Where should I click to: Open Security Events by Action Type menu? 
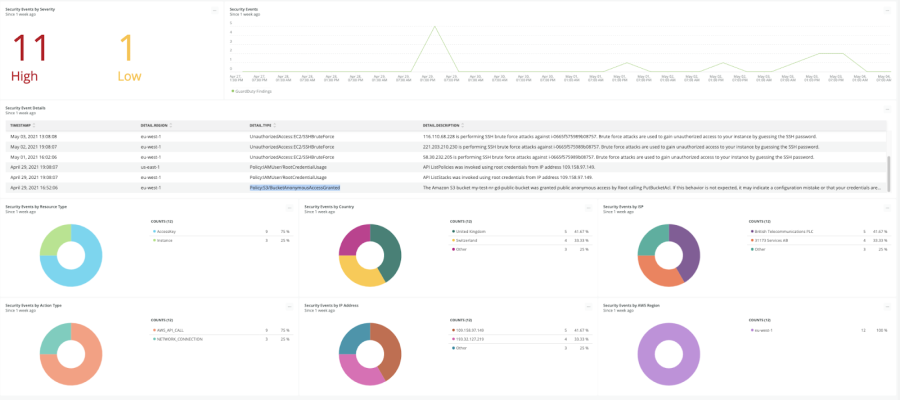tap(290, 307)
